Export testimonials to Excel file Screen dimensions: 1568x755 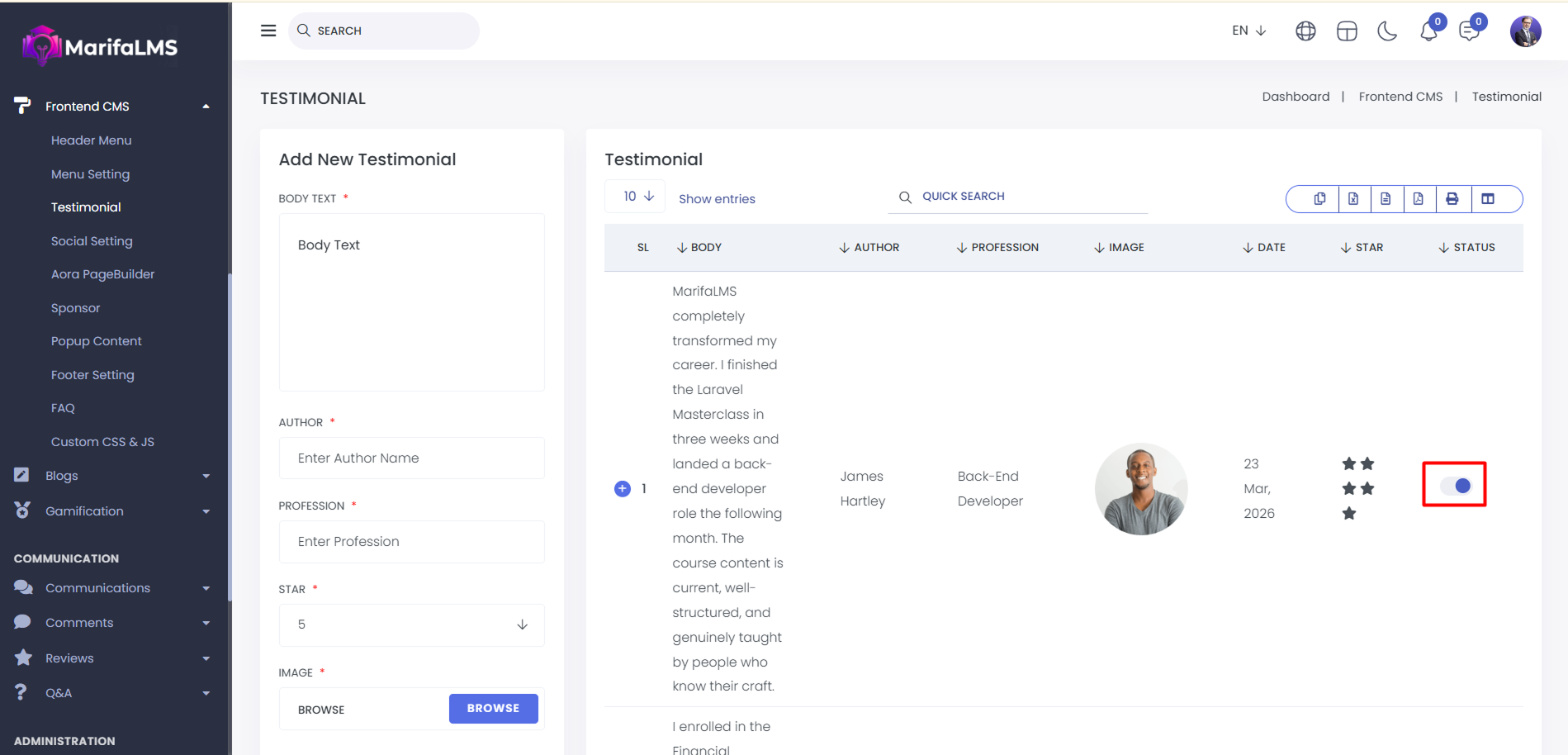click(x=1353, y=199)
